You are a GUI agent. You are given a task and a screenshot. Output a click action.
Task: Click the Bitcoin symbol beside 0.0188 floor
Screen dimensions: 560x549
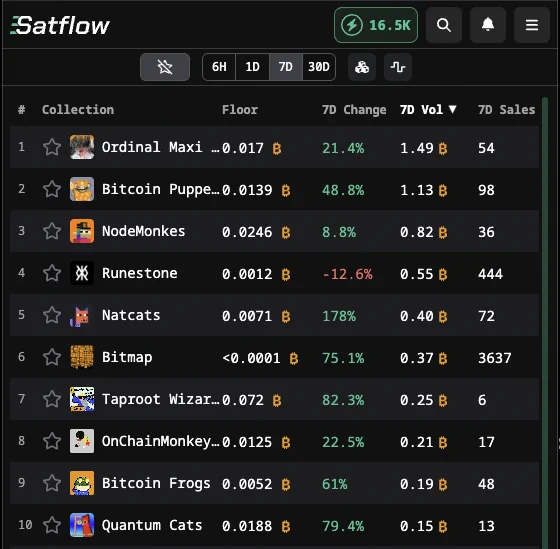[286, 526]
